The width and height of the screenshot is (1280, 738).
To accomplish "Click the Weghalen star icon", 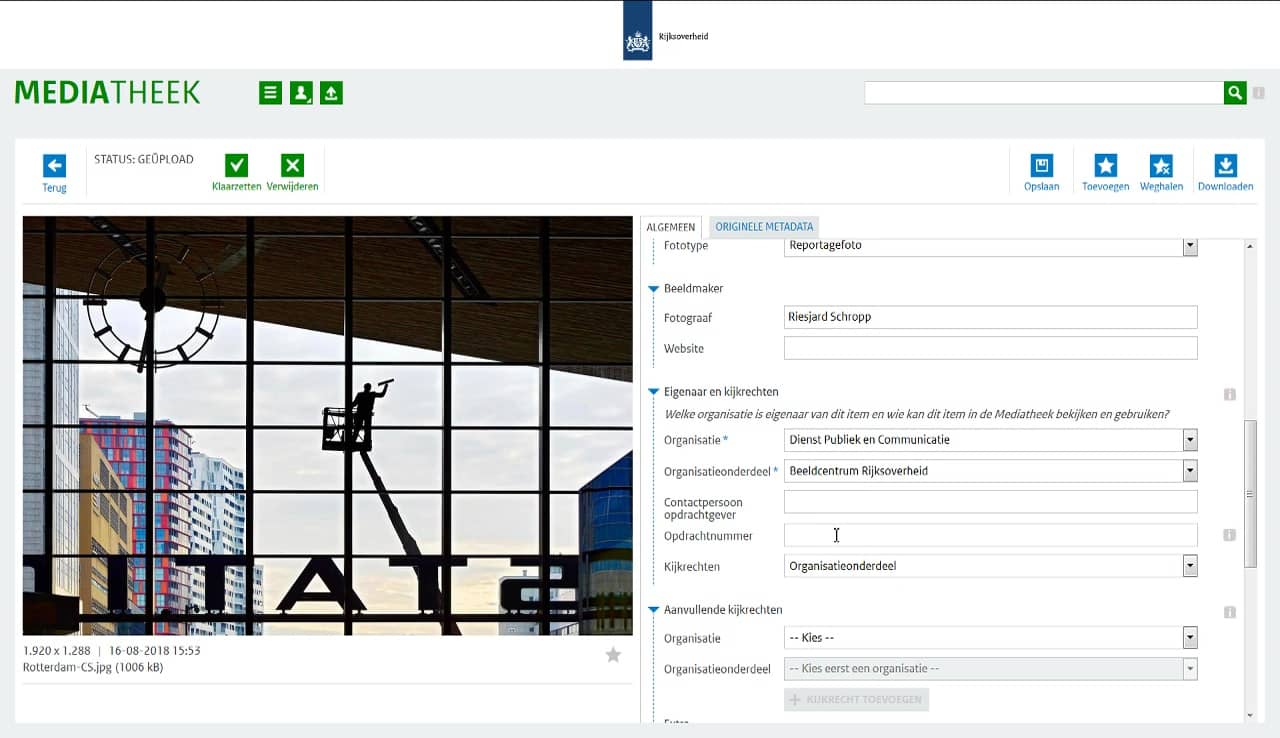I will [1161, 166].
